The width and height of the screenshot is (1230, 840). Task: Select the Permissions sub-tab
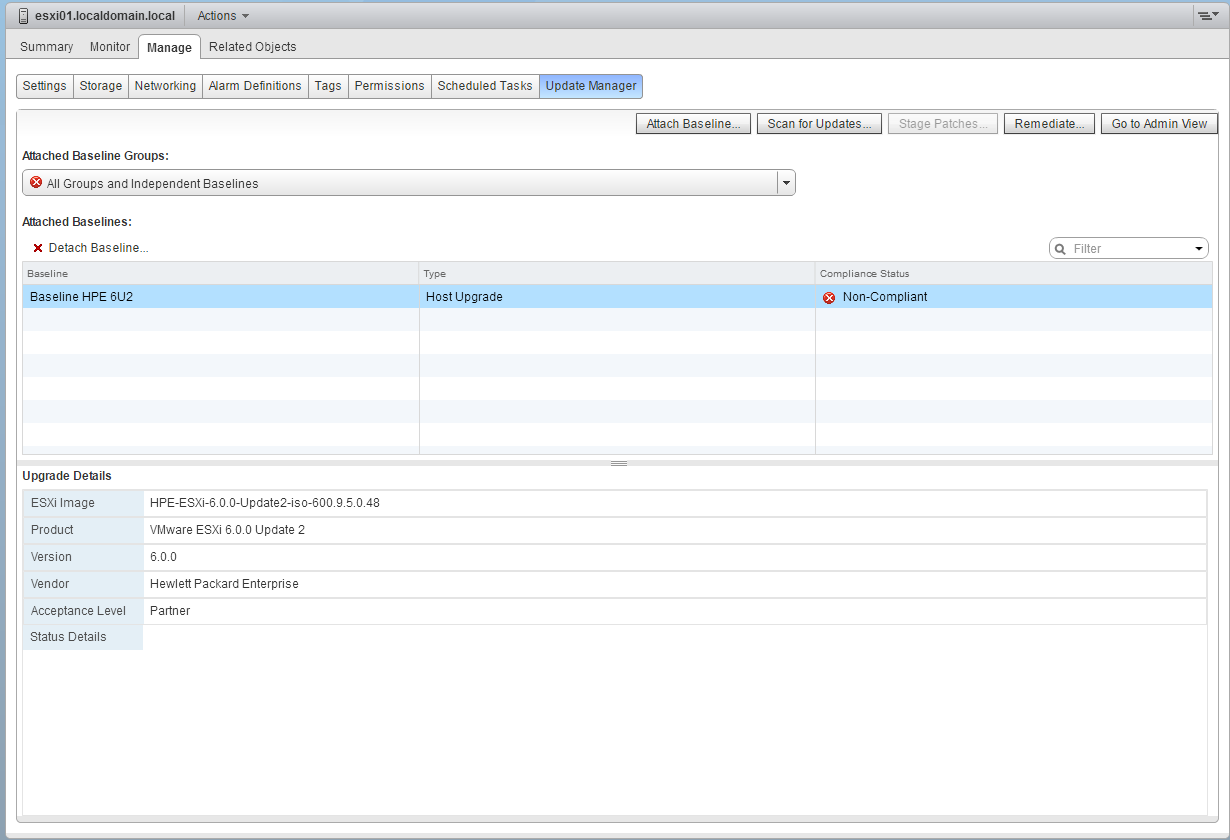tap(389, 86)
